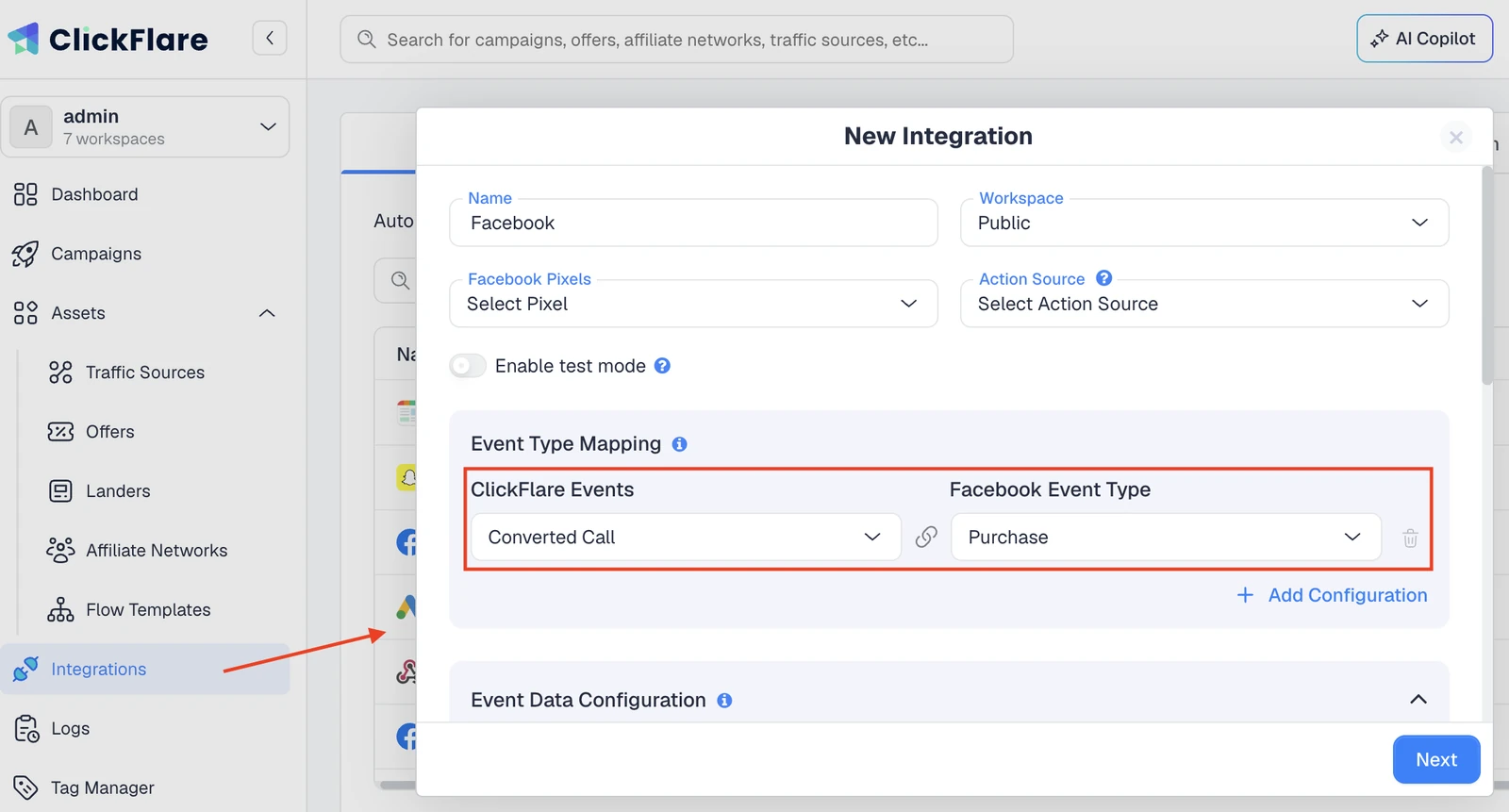Click the link icon between event dropdowns
Viewport: 1509px width, 812px height.
tap(926, 537)
